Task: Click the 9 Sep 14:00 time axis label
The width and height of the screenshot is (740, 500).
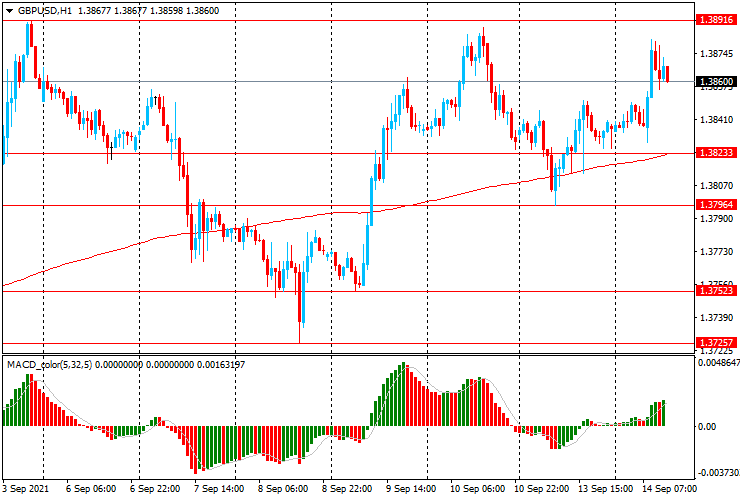Action: tap(411, 489)
